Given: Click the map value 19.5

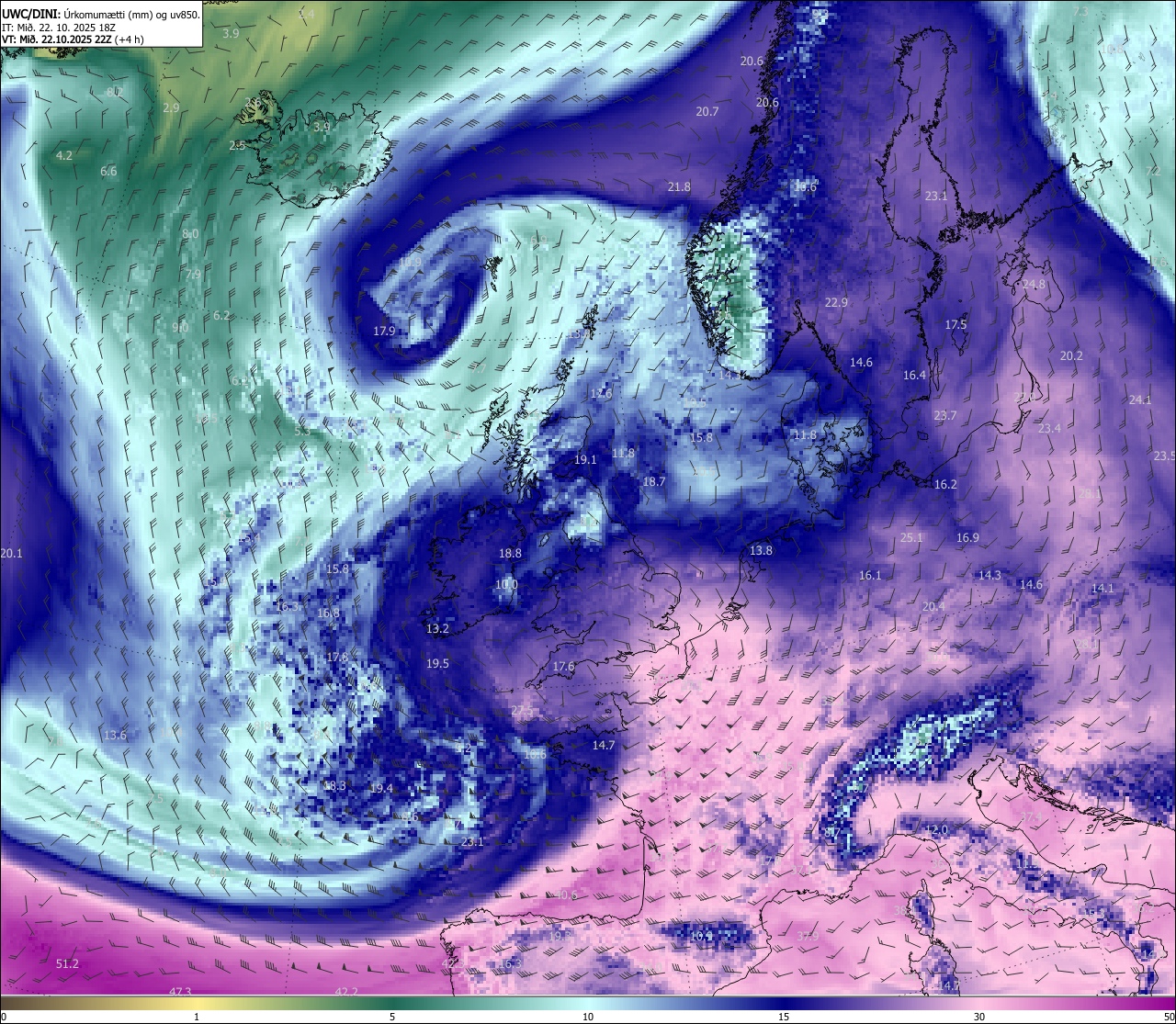Looking at the screenshot, I should click(437, 663).
